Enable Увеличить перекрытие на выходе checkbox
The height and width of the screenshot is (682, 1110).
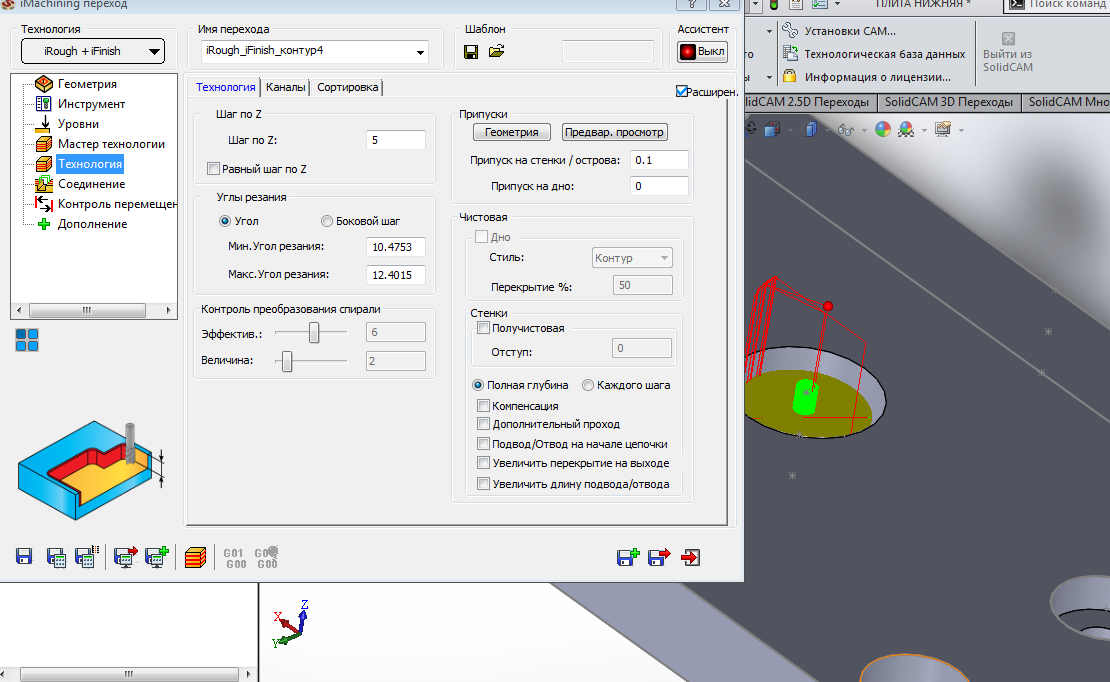(x=484, y=463)
